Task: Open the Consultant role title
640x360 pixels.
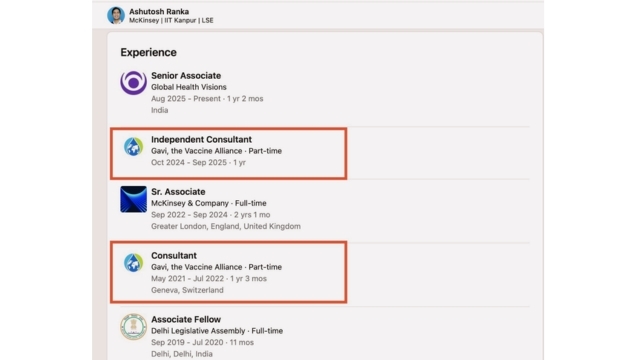Action: 174,256
